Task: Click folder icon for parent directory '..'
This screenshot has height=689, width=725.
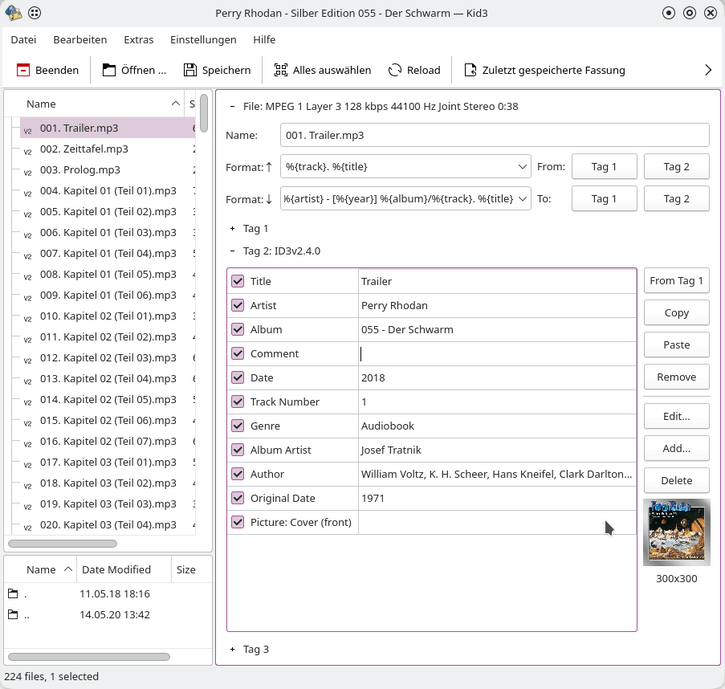Action: pos(13,614)
